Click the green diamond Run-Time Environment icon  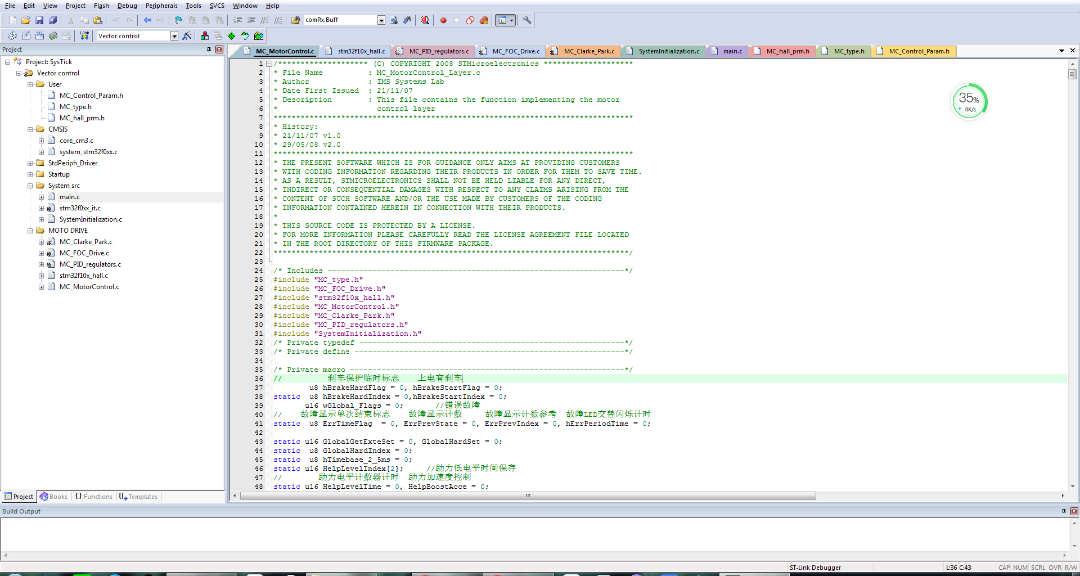click(231, 36)
